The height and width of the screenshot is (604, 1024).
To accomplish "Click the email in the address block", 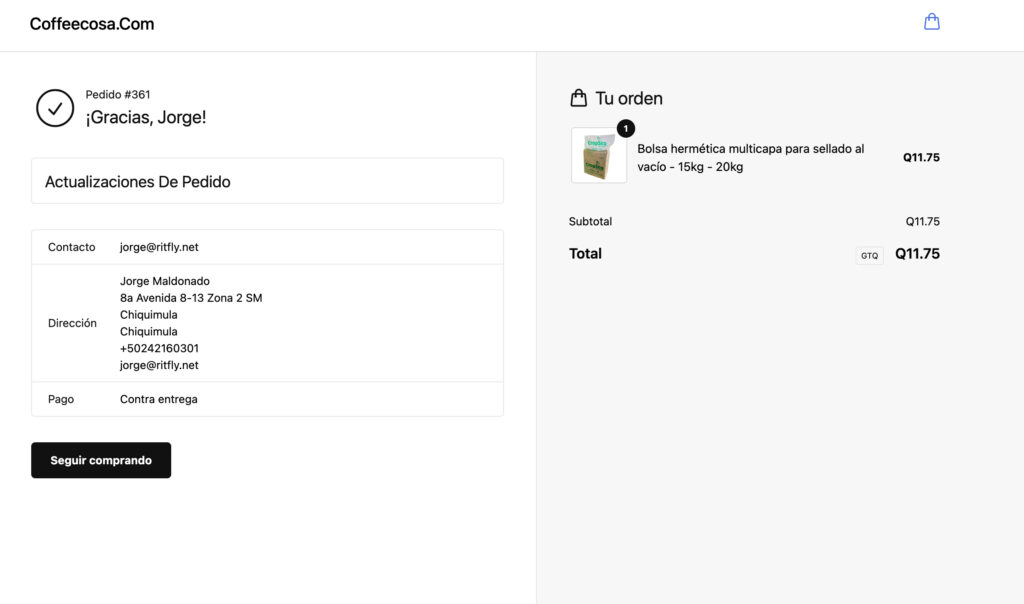I will coord(159,366).
